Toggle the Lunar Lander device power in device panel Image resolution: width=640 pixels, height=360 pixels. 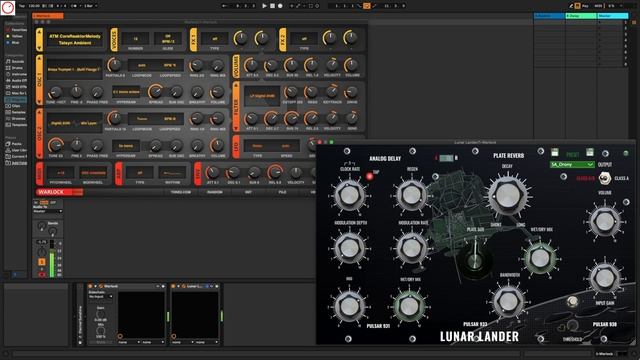click(x=173, y=287)
